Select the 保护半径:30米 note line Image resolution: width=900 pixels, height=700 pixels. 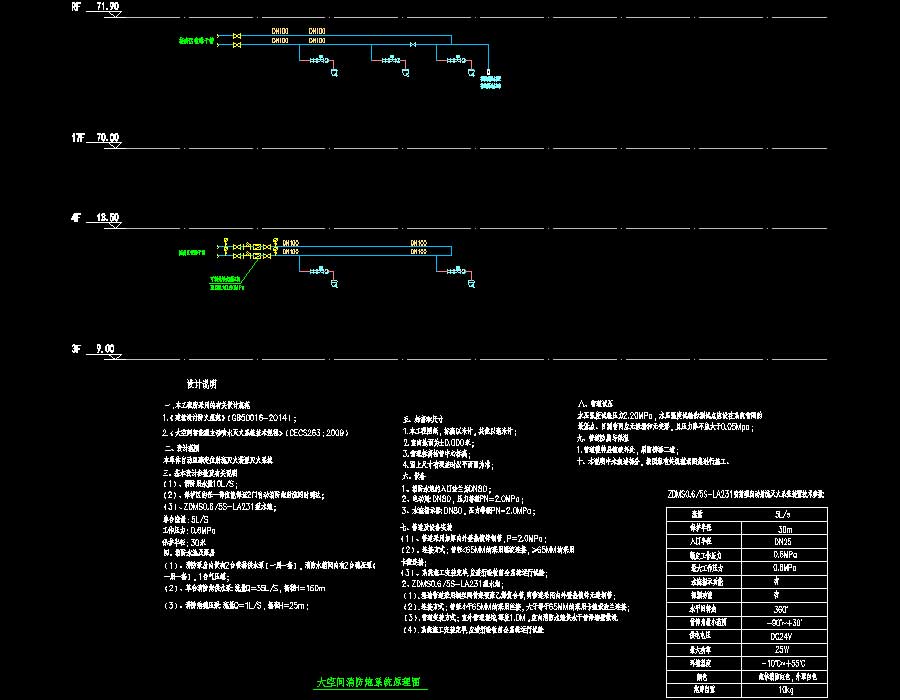(x=185, y=542)
